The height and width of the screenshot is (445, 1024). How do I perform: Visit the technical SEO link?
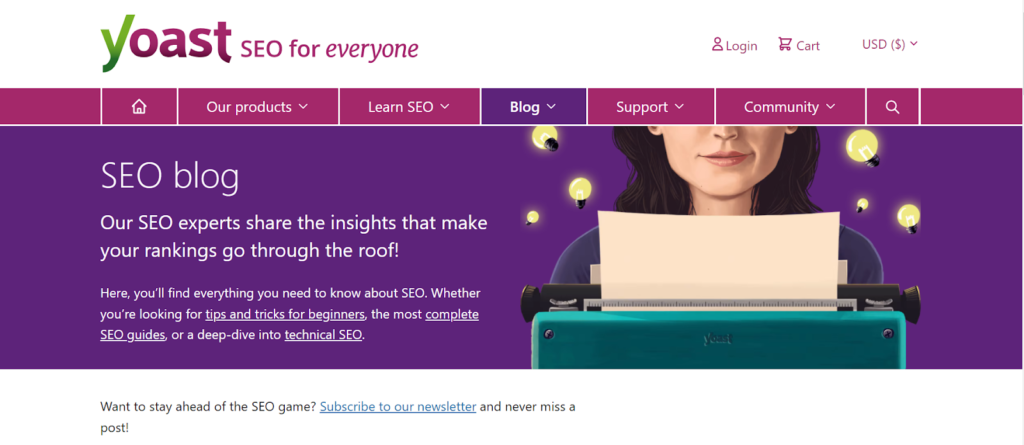pos(323,335)
